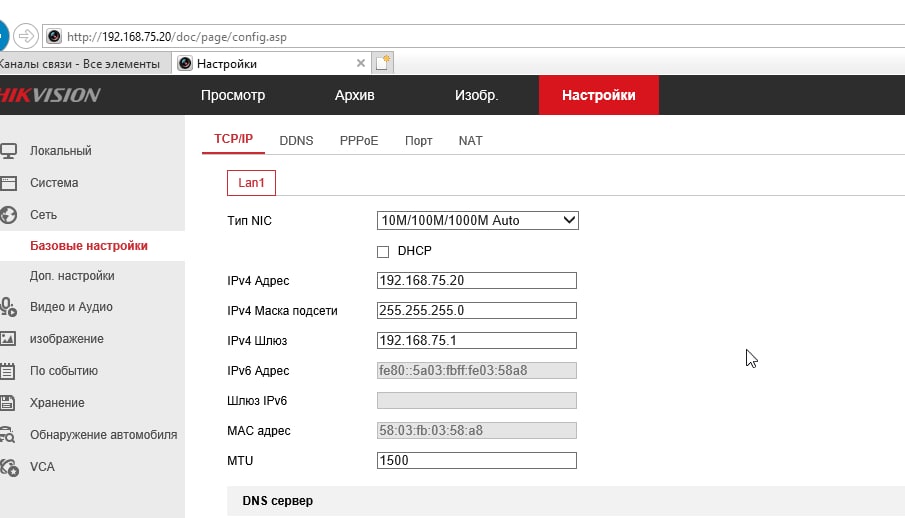Select Базовые настройки submenu item
Image resolution: width=905 pixels, height=518 pixels.
click(x=89, y=245)
